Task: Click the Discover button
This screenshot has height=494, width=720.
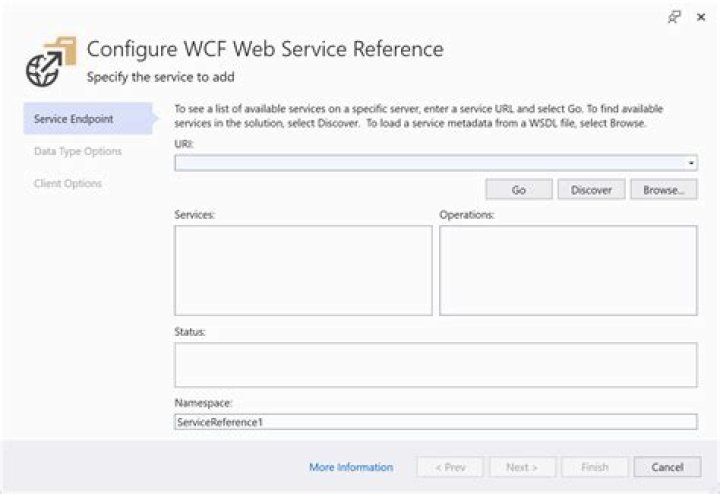Action: (591, 190)
